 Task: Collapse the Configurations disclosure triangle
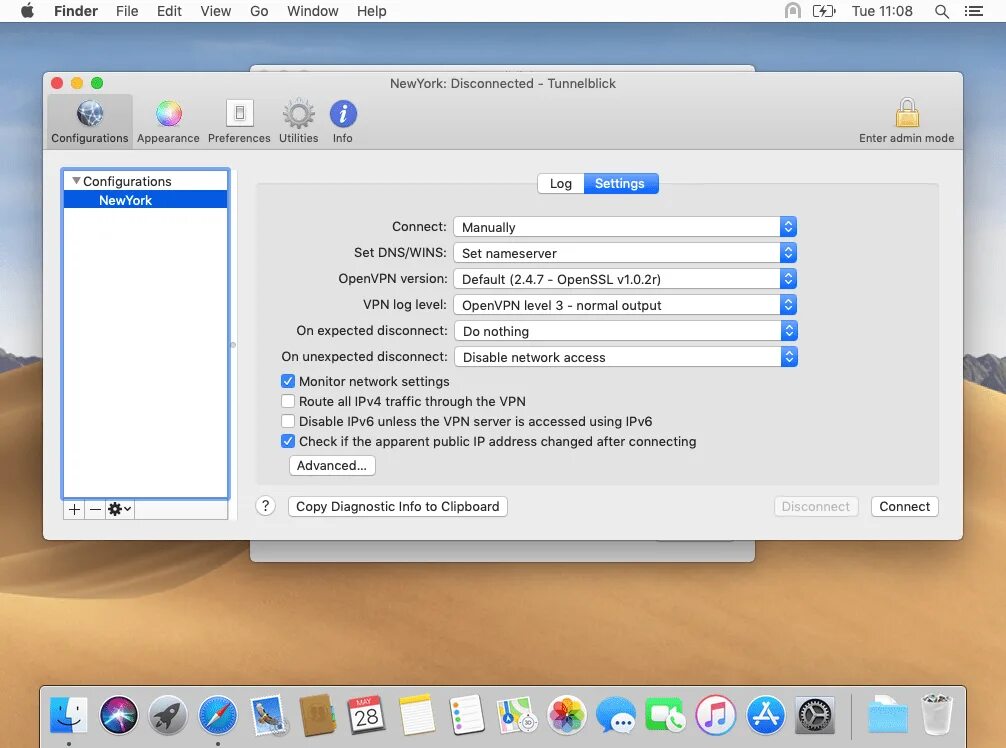(76, 181)
